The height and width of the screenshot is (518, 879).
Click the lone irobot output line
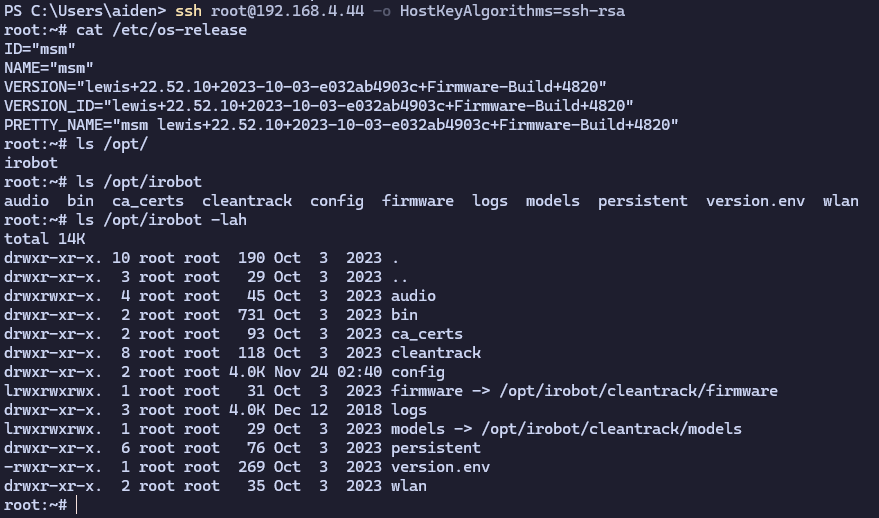30,163
